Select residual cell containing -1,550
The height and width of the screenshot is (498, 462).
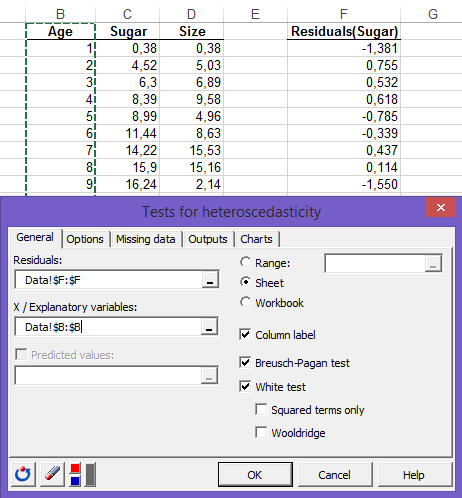click(344, 184)
